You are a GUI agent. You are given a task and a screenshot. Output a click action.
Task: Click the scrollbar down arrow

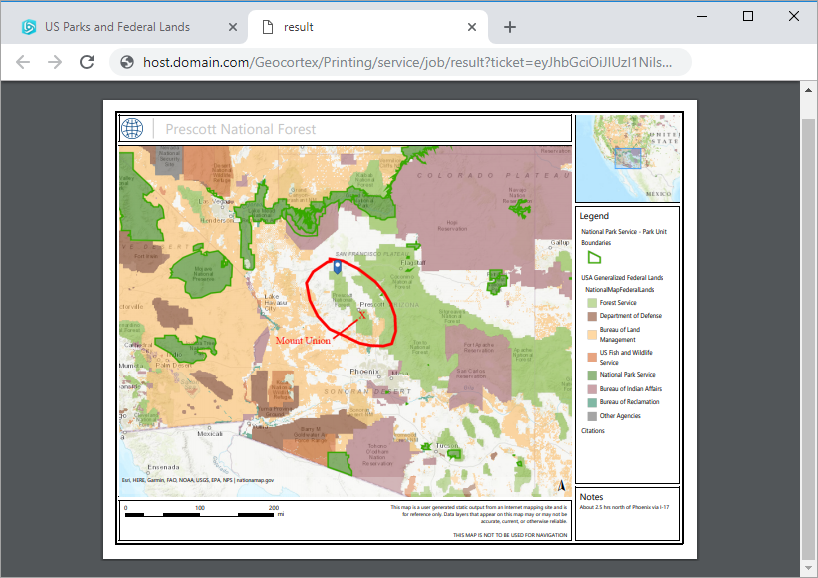pyautogui.click(x=808, y=569)
